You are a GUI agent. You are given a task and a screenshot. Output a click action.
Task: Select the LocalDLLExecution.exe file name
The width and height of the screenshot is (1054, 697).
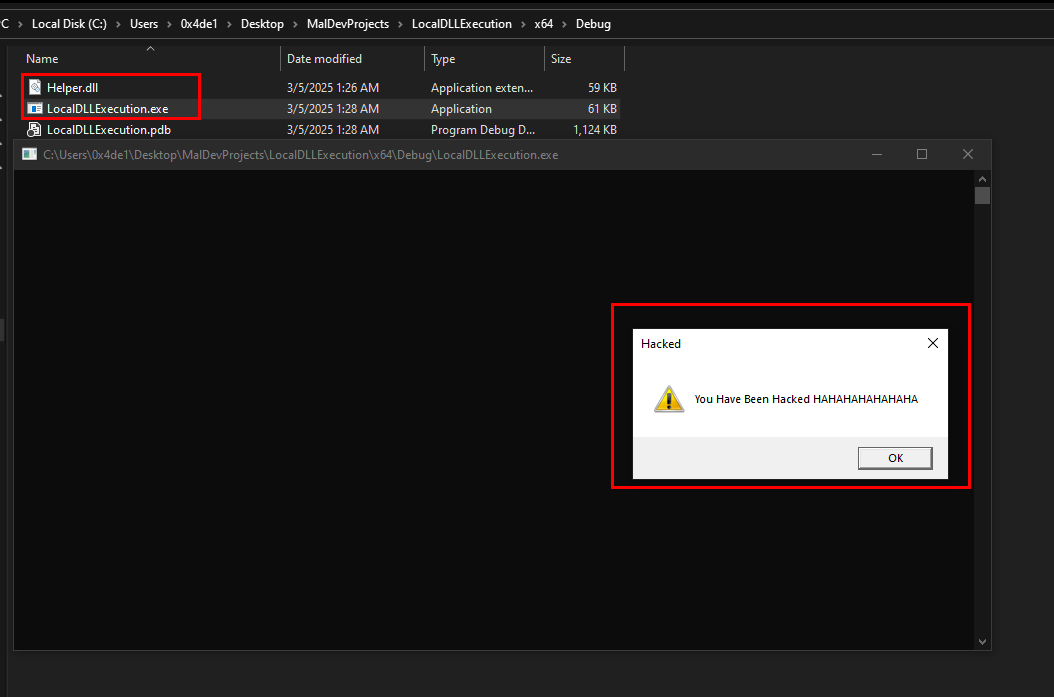coord(108,109)
